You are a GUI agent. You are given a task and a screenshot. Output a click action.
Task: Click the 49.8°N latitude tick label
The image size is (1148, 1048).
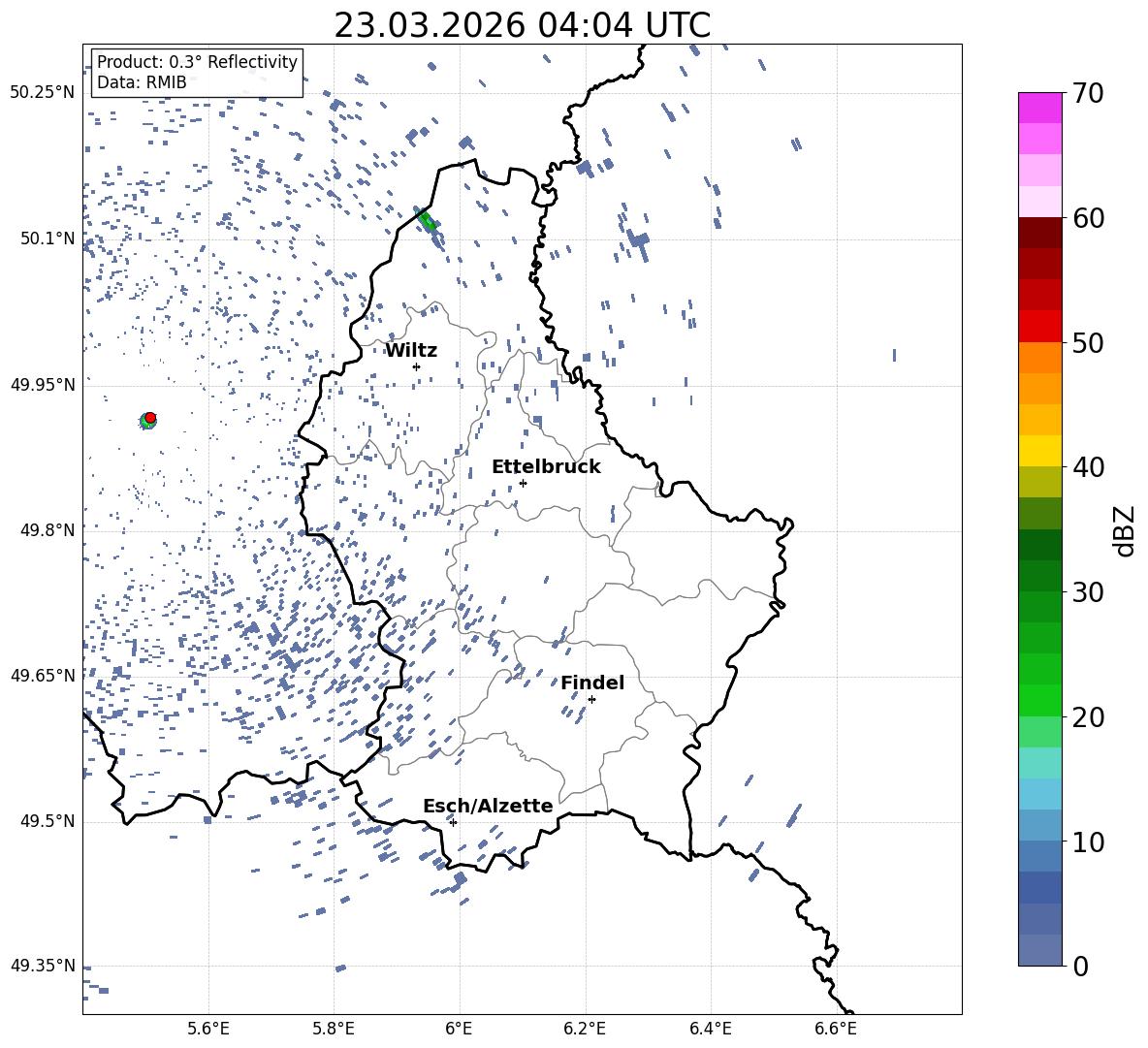(48, 530)
